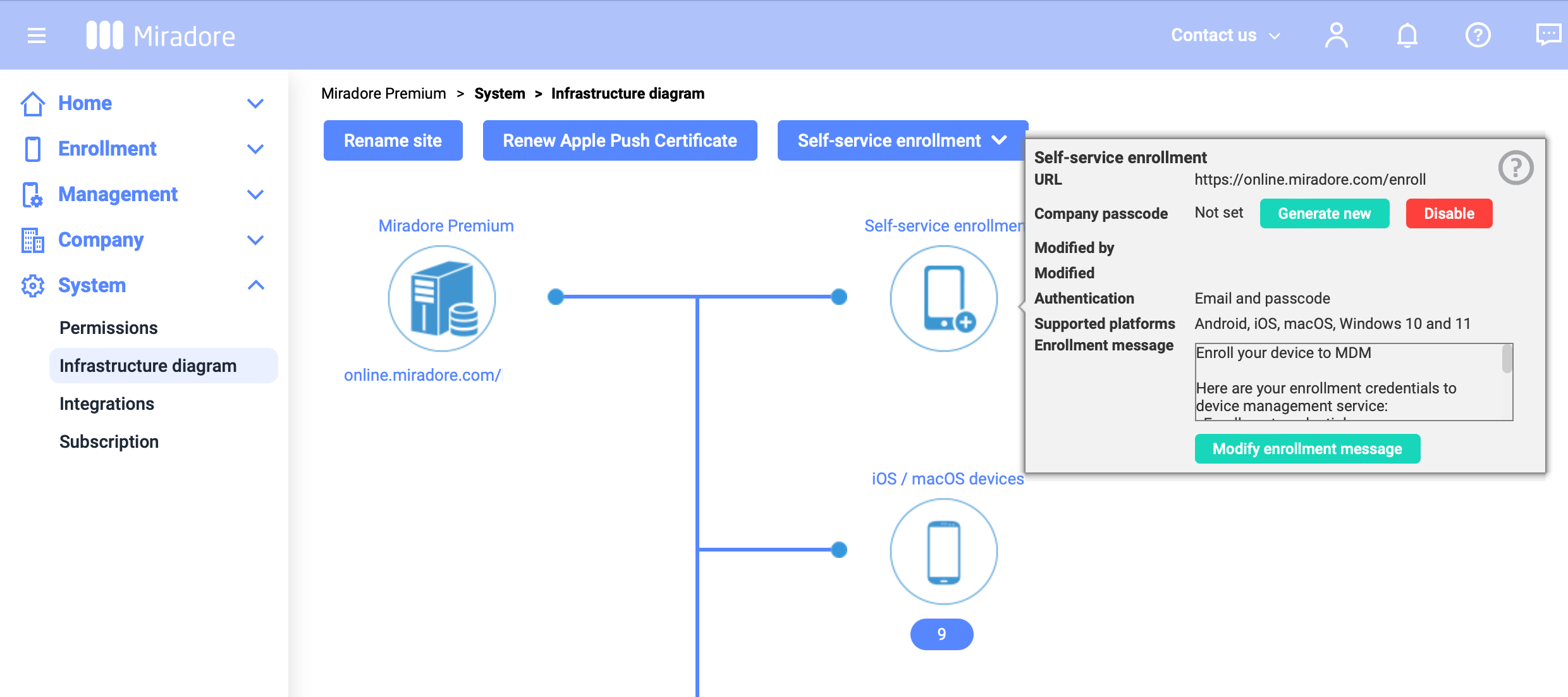Open the Integrations page
Image resolution: width=1568 pixels, height=697 pixels.
(106, 404)
